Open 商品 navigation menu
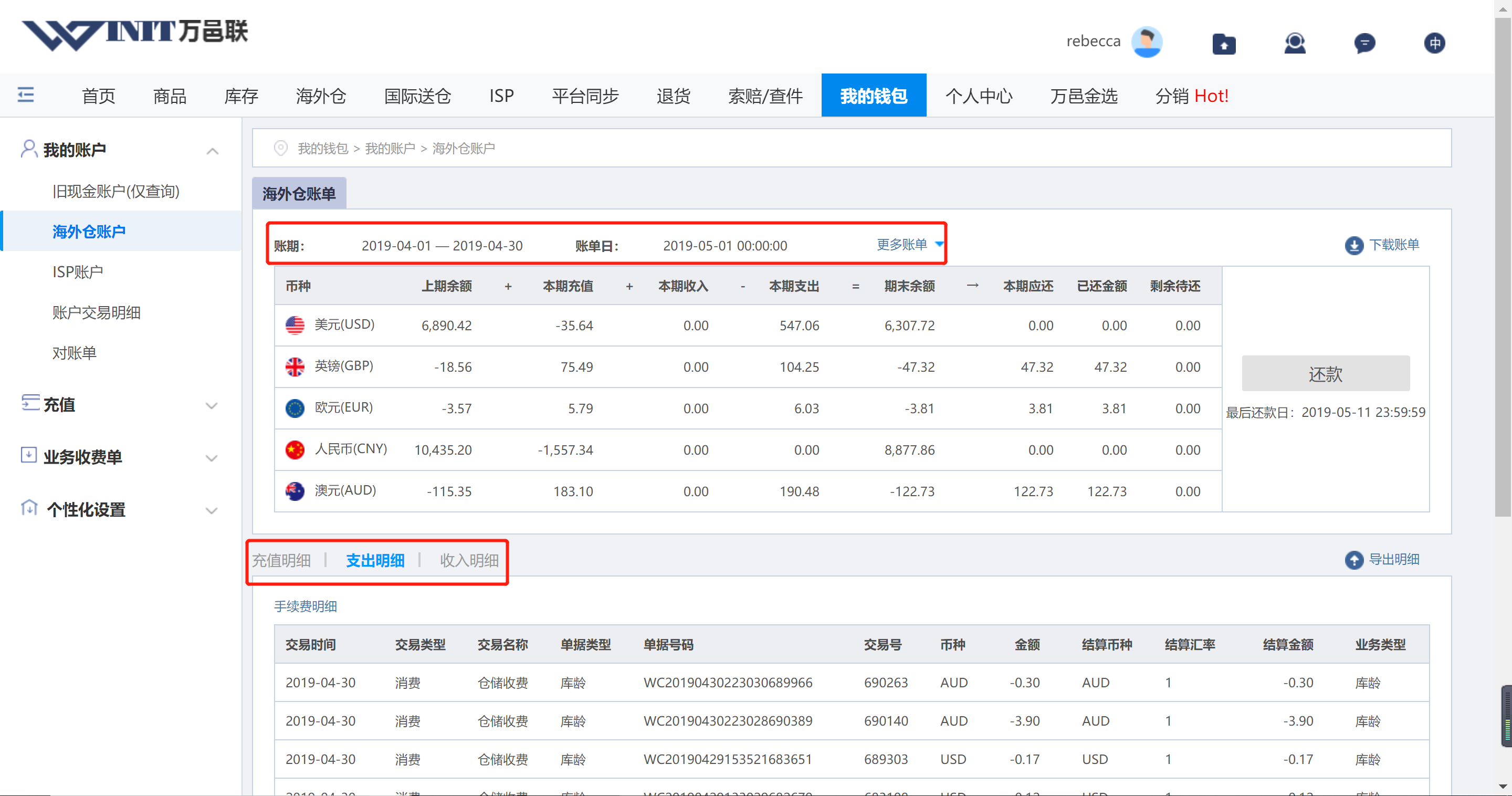The width and height of the screenshot is (1512, 796). 170,96
